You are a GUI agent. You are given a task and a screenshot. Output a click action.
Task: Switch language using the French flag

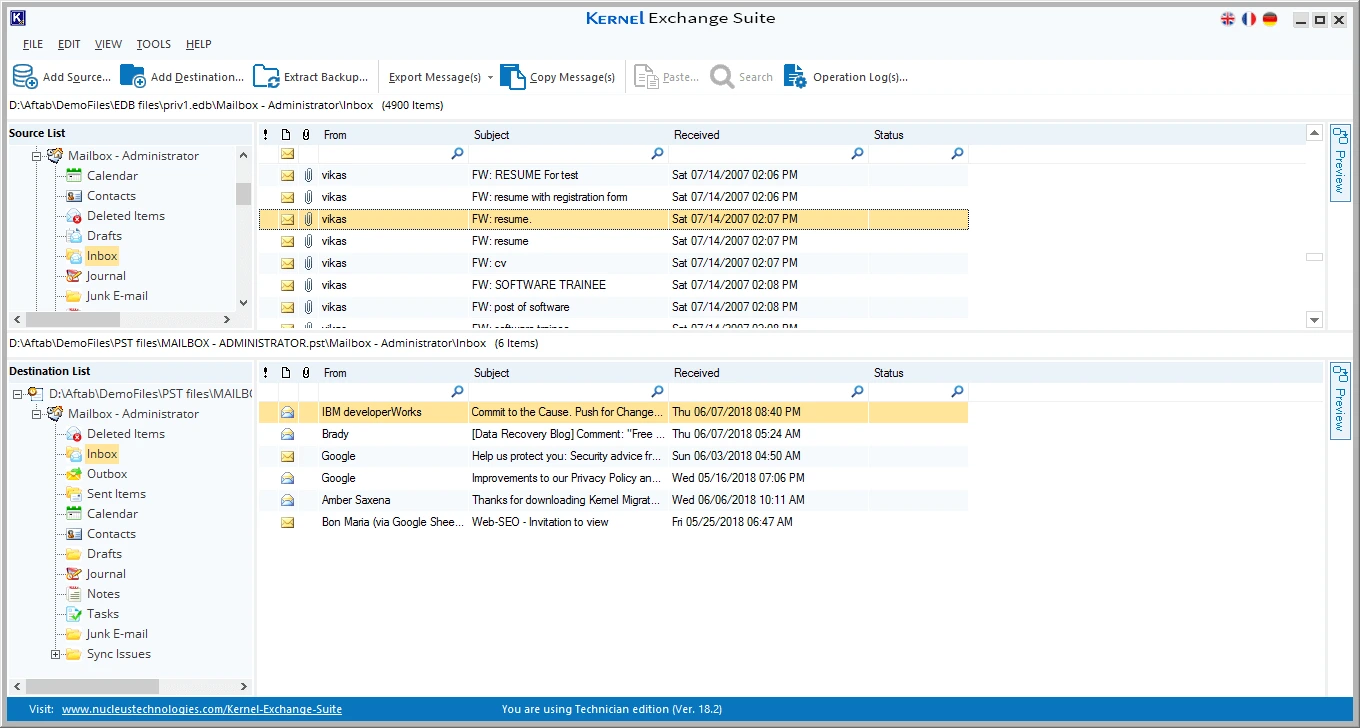pos(1249,19)
